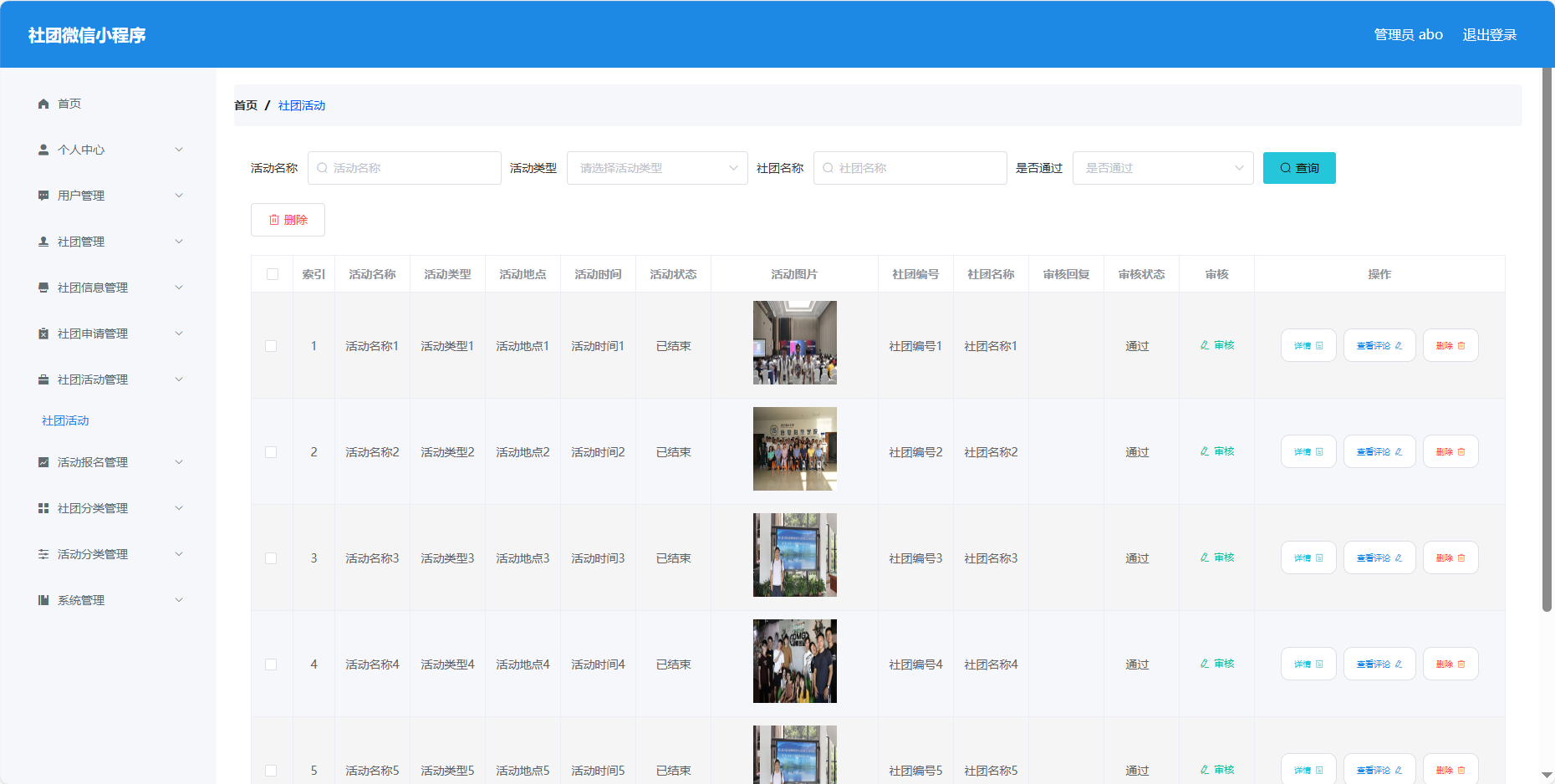The width and height of the screenshot is (1555, 784).
Task: Open activity image of 活动名称4
Action: pos(795,661)
